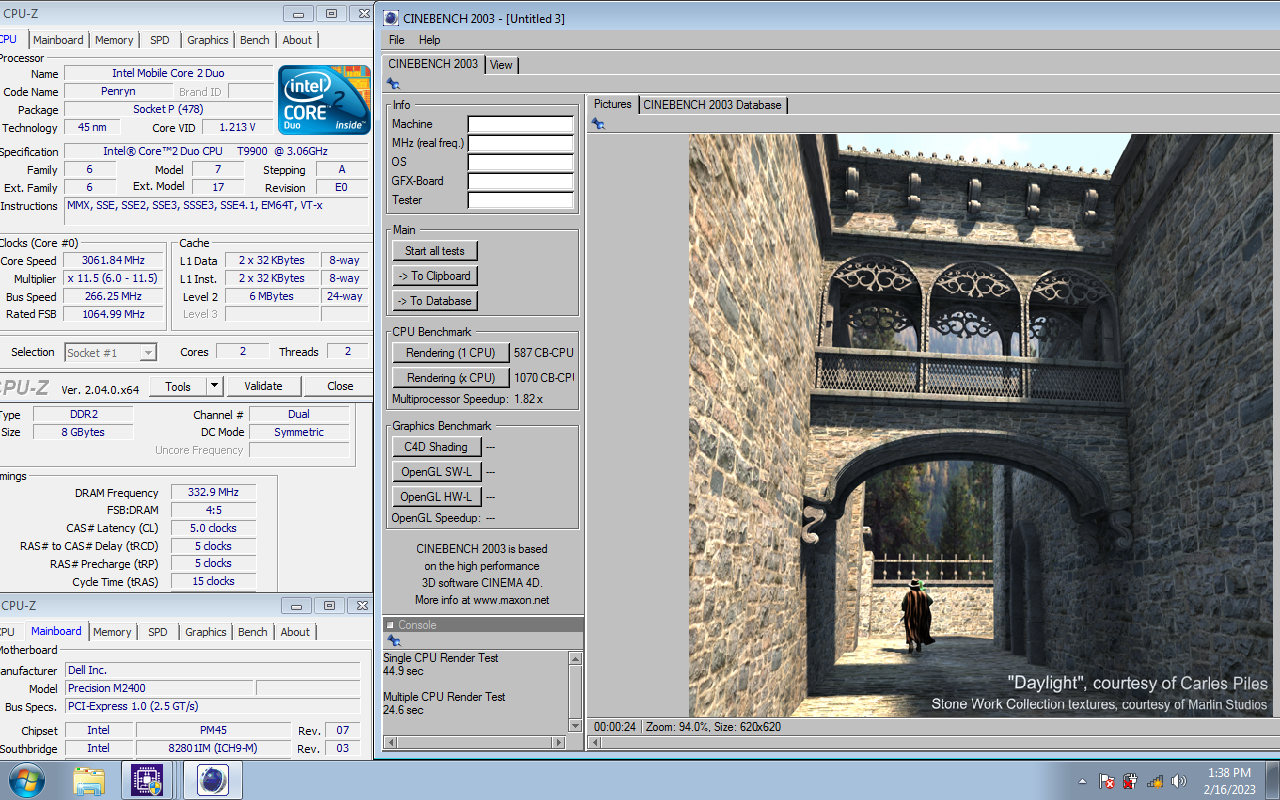This screenshot has width=1280, height=800.
Task: Open About tab in CPU-Z processor window
Action: pyautogui.click(x=297, y=40)
